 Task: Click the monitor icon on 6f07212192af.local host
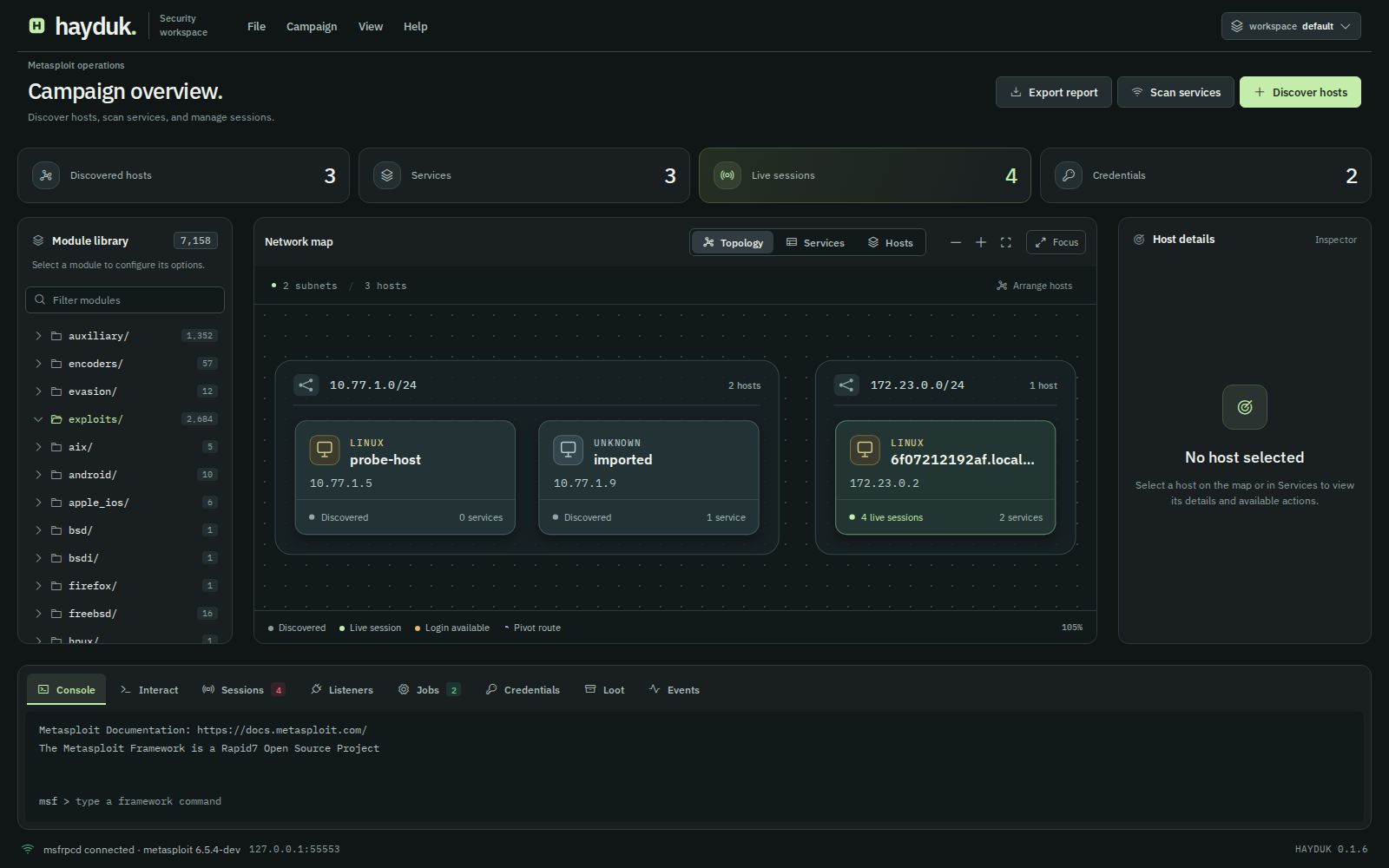pos(865,450)
